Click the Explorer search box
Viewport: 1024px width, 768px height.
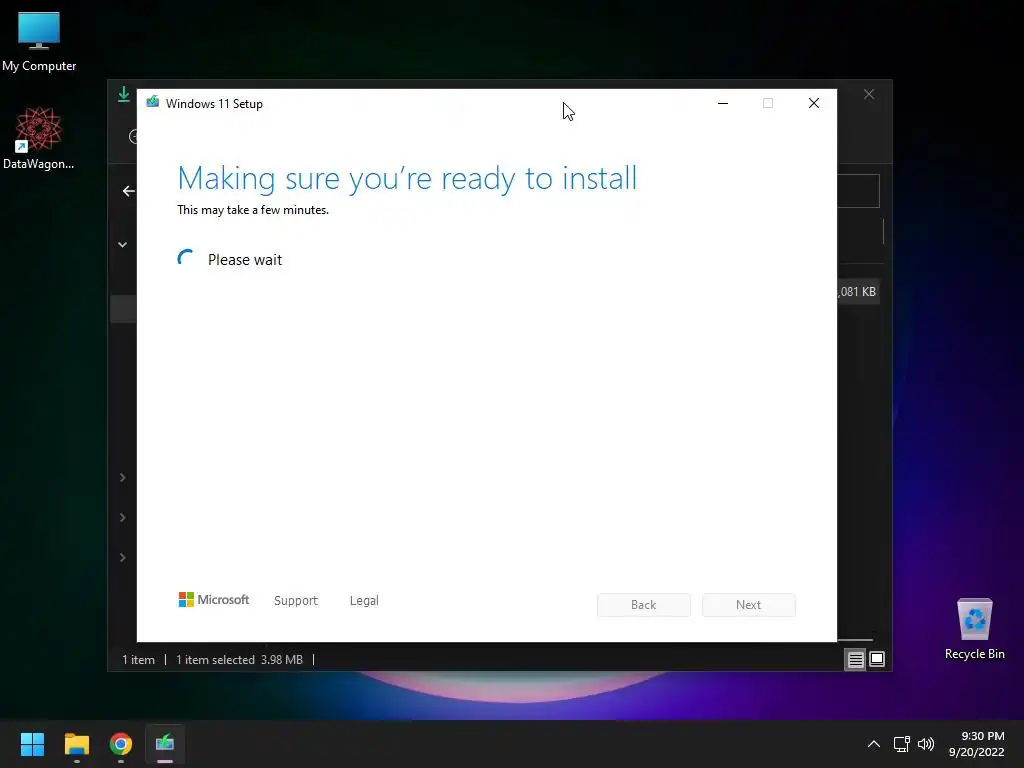(859, 191)
